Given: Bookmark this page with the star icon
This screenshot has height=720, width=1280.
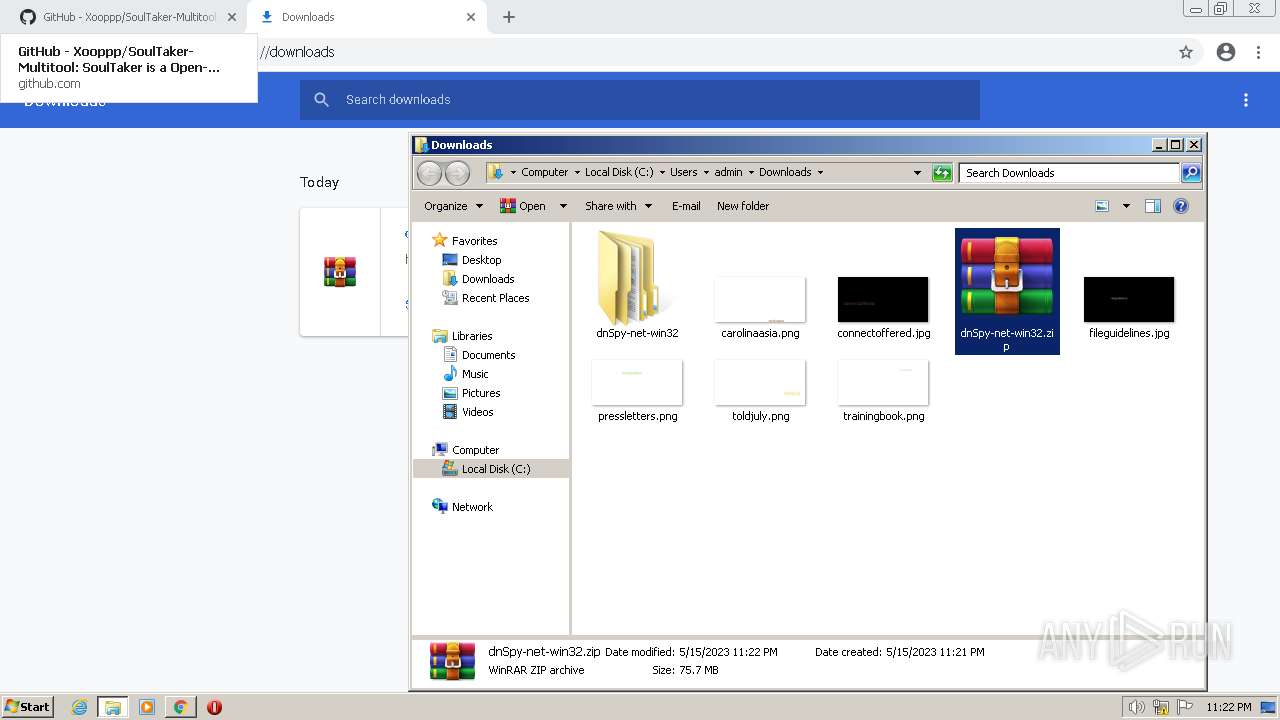Looking at the screenshot, I should 1186,52.
